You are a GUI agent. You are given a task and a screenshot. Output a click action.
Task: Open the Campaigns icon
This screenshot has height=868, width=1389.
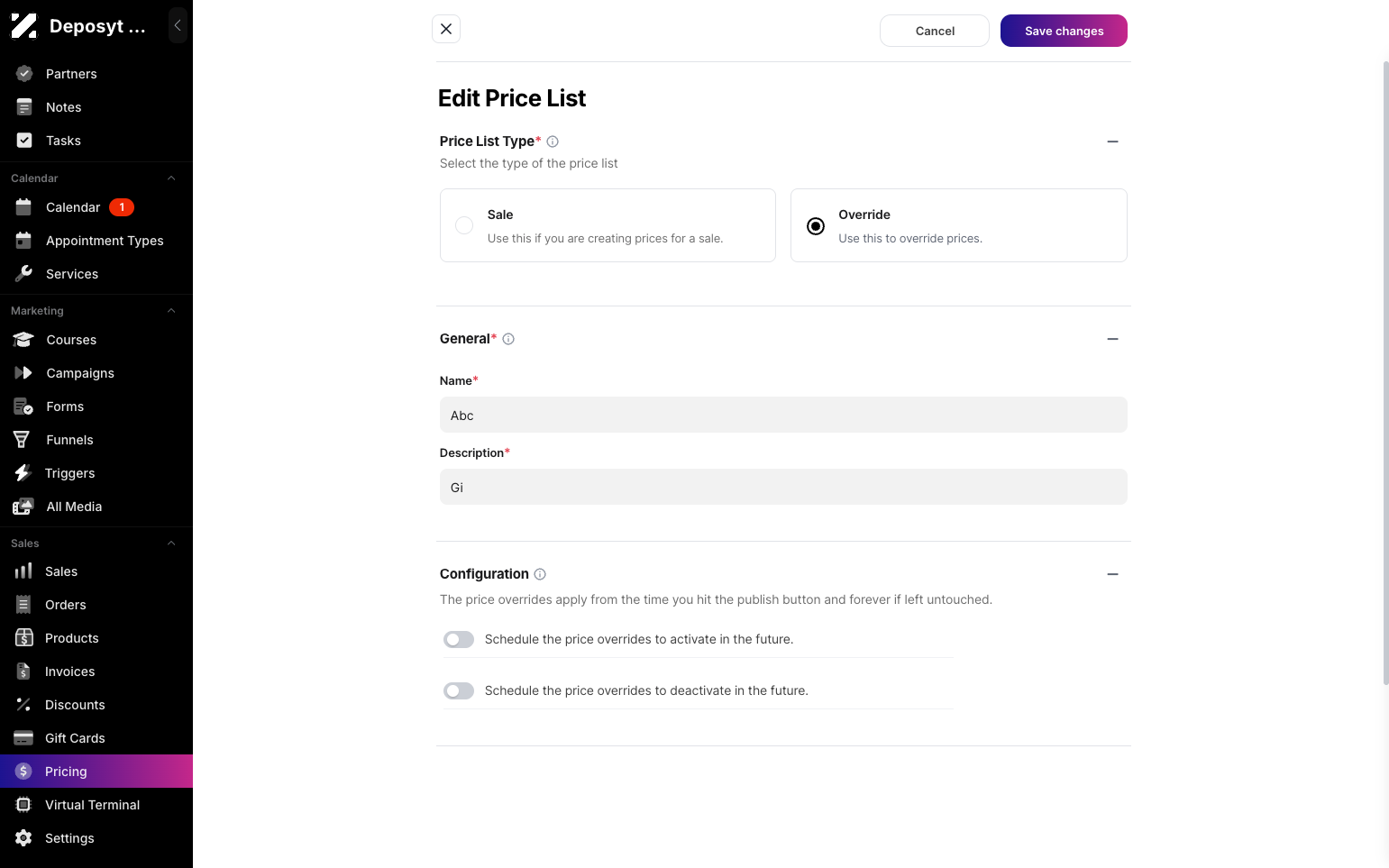23,373
